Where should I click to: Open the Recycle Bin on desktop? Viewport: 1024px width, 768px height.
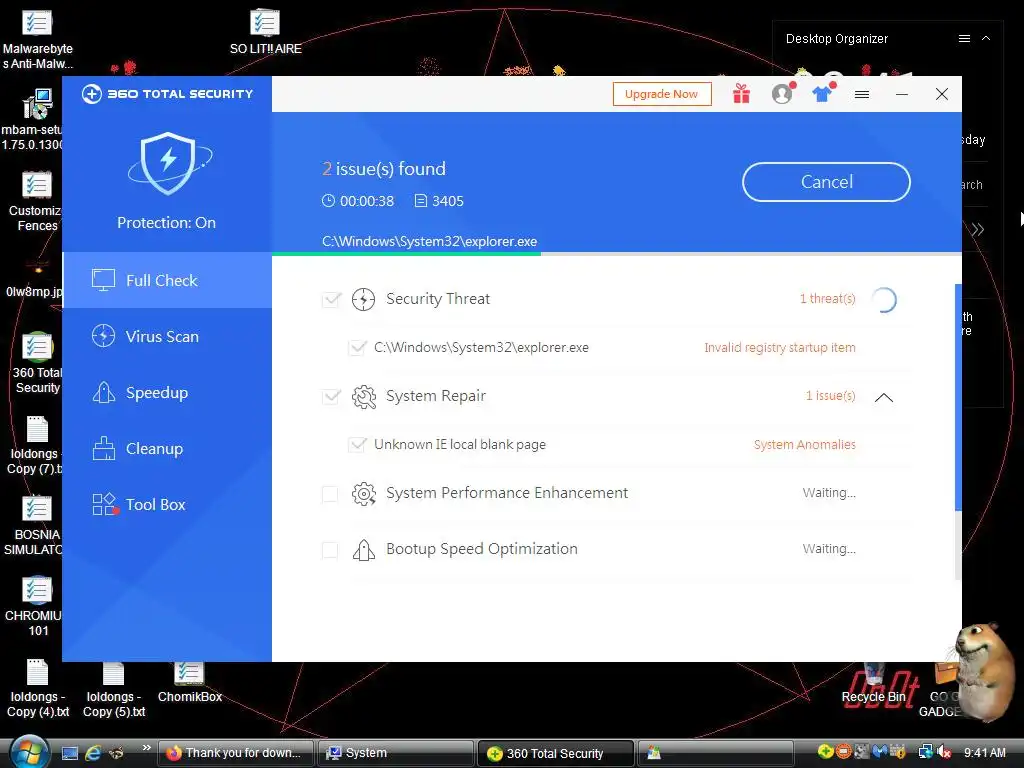(874, 686)
